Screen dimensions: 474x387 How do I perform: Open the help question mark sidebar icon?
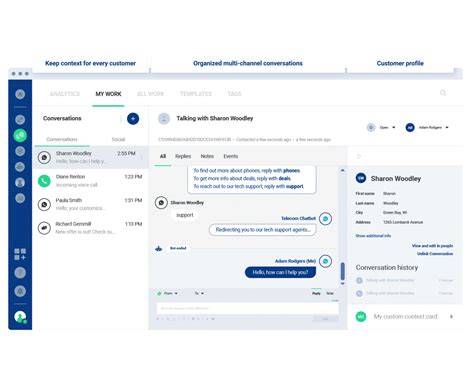click(20, 273)
